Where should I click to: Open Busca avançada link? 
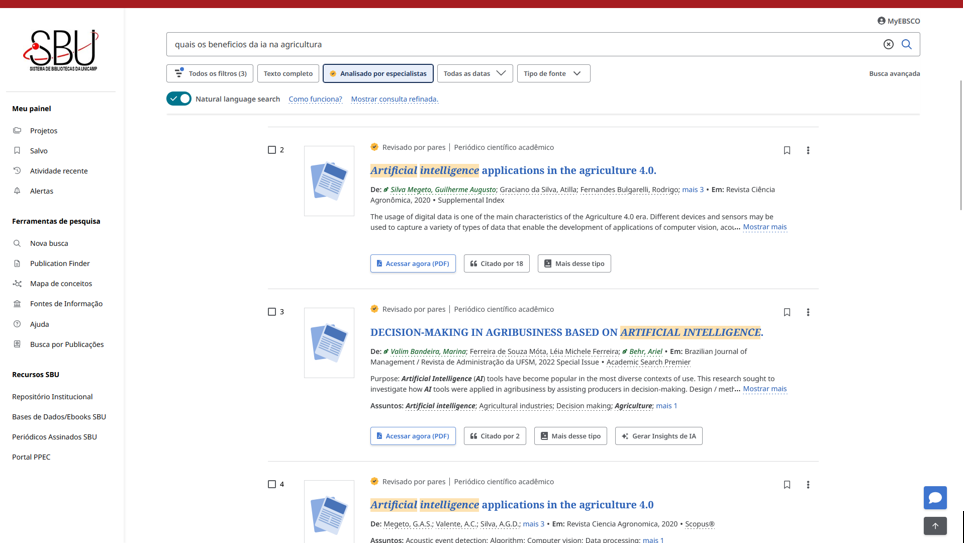pos(894,74)
